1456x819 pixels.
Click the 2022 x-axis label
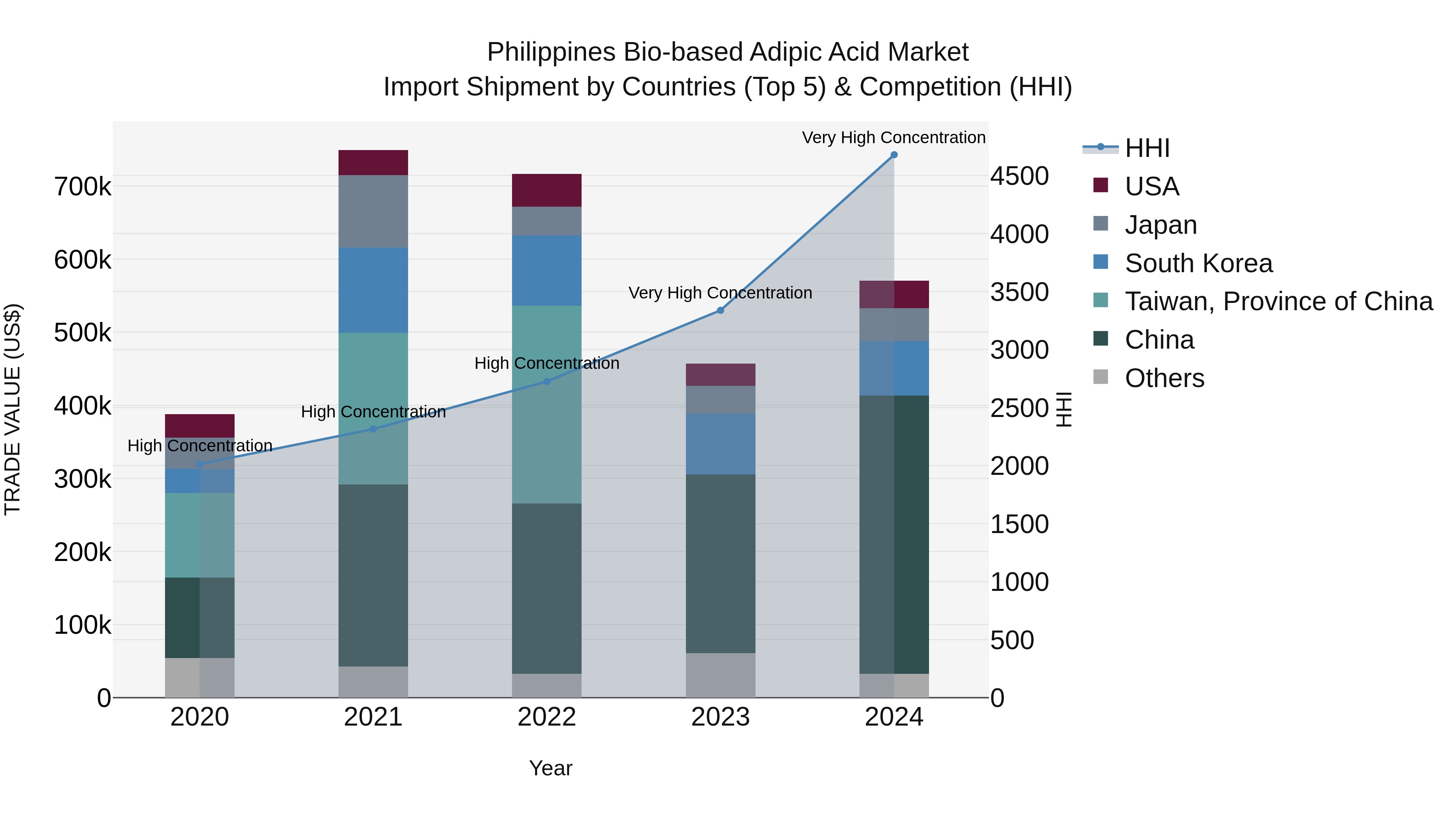point(546,717)
